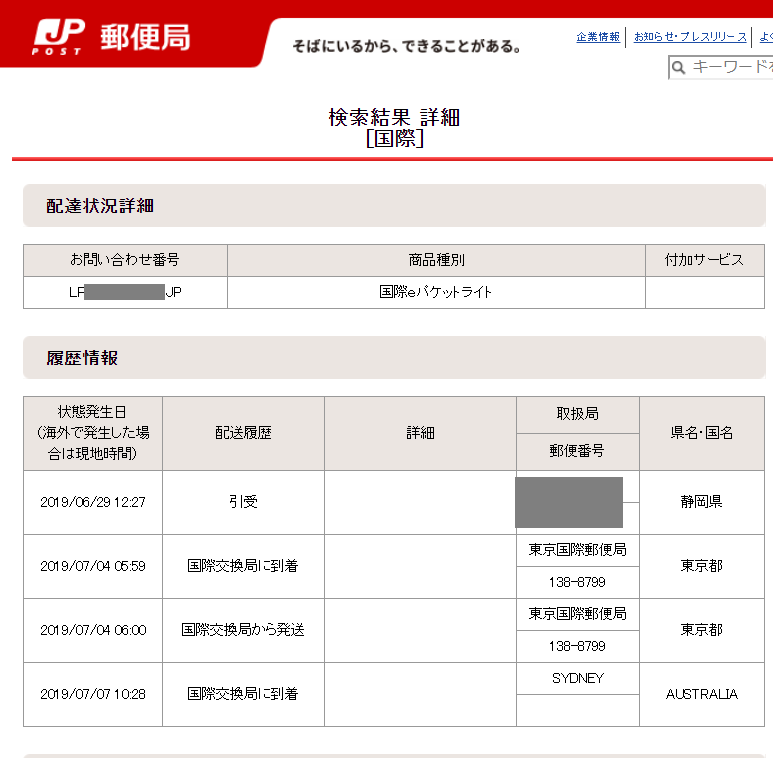Select the 郵便番号 column header
This screenshot has width=773, height=758.
578,451
